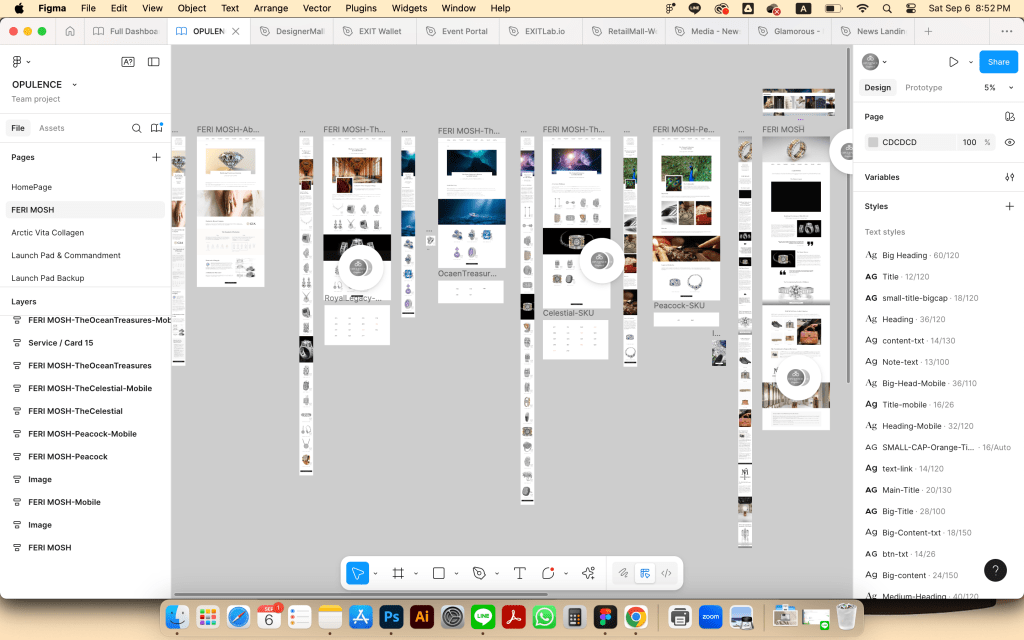The image size is (1024, 640).
Task: Present prototype with the play button
Action: (x=953, y=62)
